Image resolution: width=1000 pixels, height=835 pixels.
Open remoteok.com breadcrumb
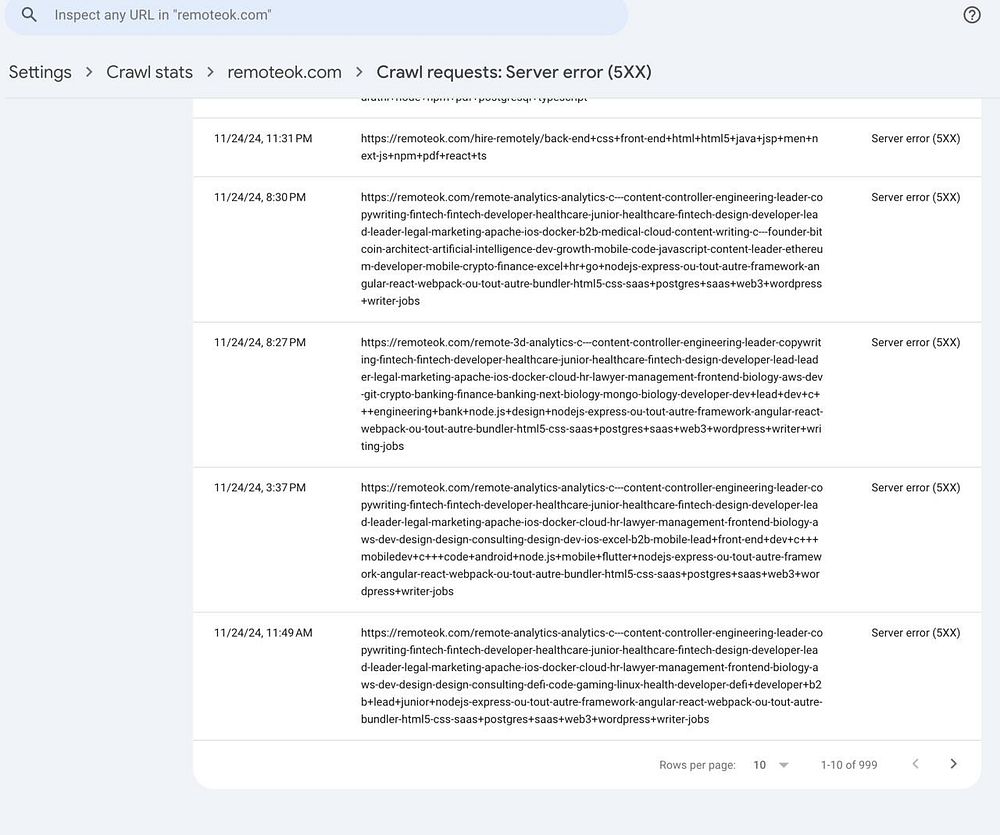(x=284, y=72)
